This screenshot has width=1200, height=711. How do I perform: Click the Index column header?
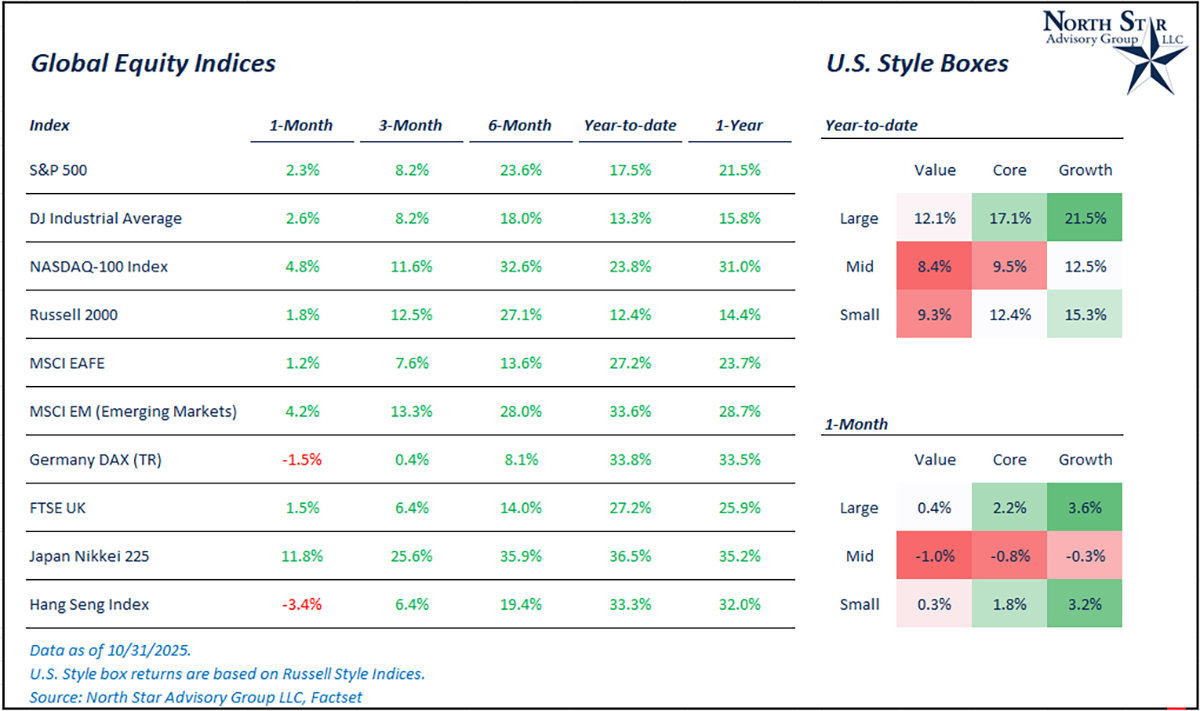[50, 126]
